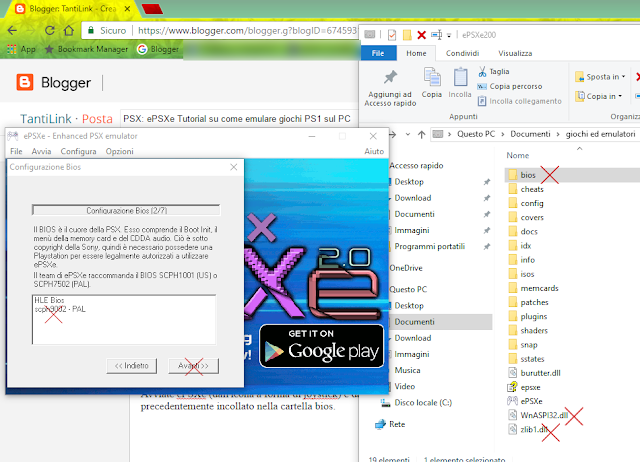Click Incolla collegamento command
Viewport: 640px width, 462px height.
(520, 101)
